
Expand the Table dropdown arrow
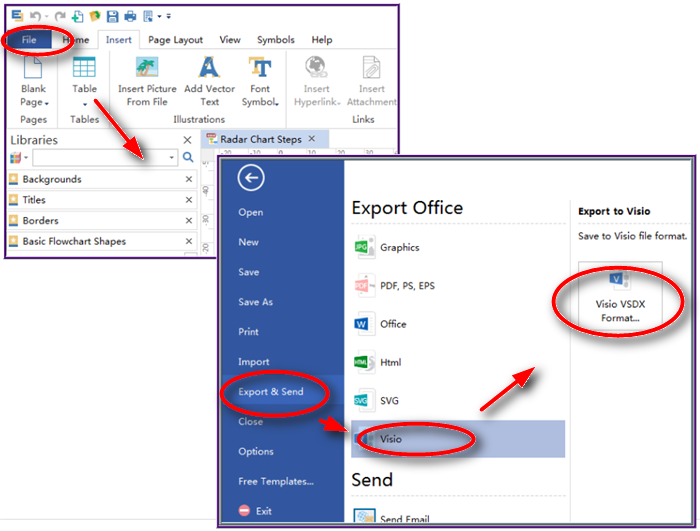[84, 104]
